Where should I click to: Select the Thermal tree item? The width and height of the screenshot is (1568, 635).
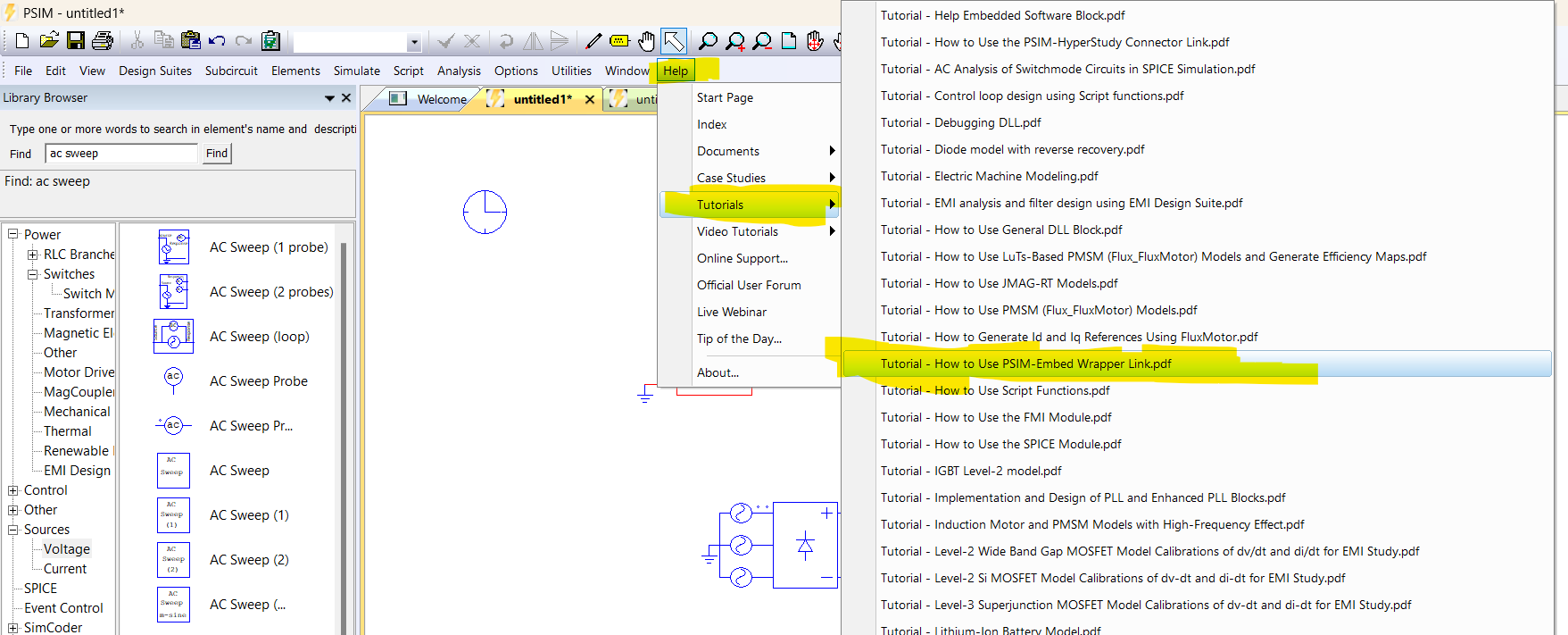click(x=68, y=431)
